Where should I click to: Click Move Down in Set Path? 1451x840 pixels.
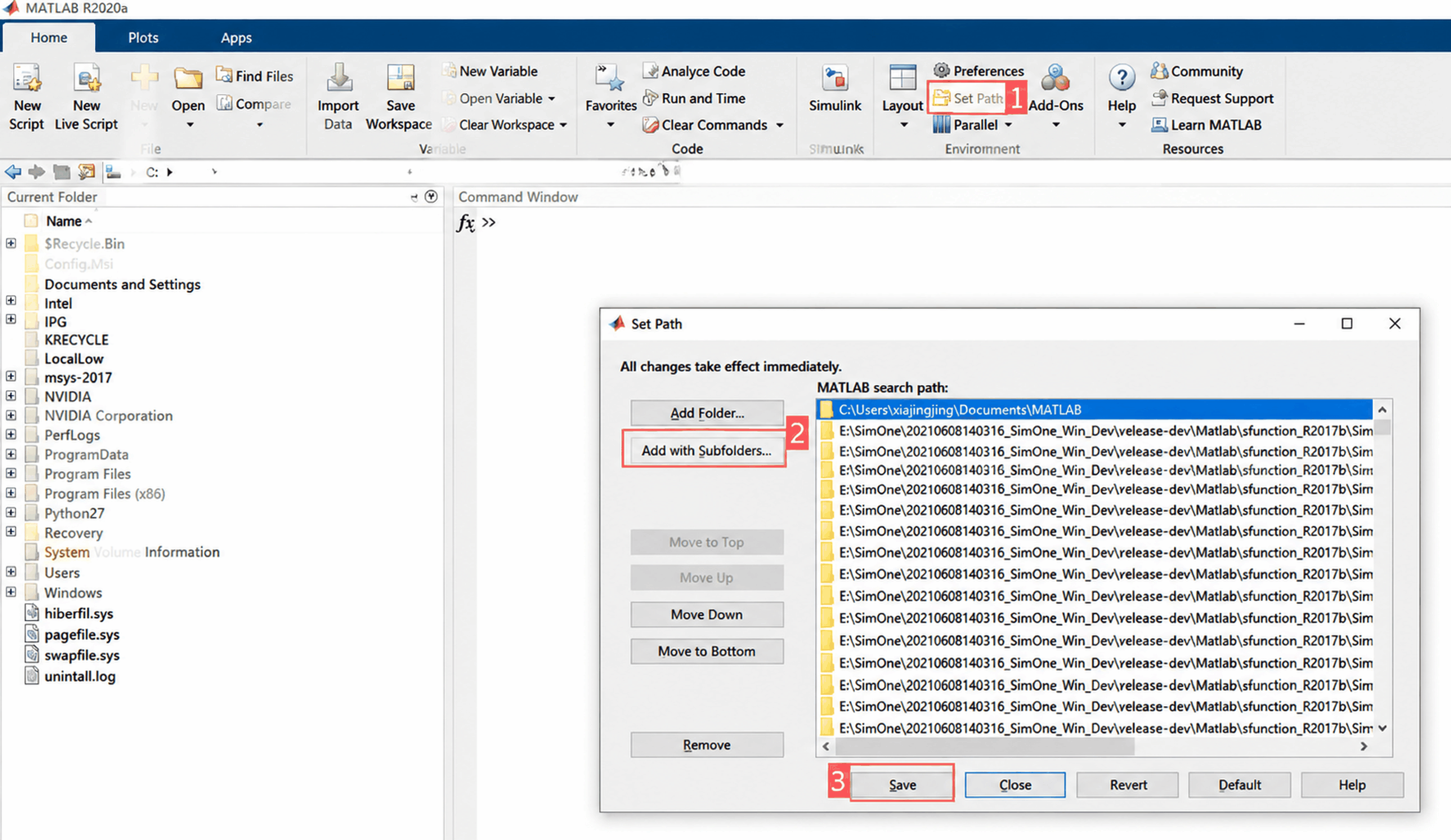click(x=707, y=615)
